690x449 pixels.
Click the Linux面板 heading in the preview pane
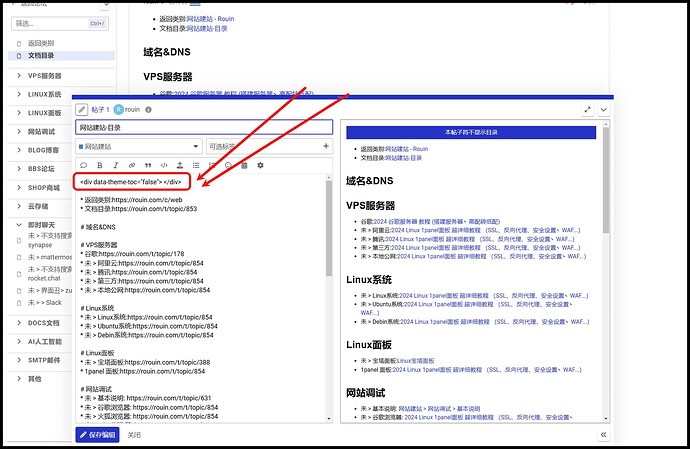[x=369, y=345]
